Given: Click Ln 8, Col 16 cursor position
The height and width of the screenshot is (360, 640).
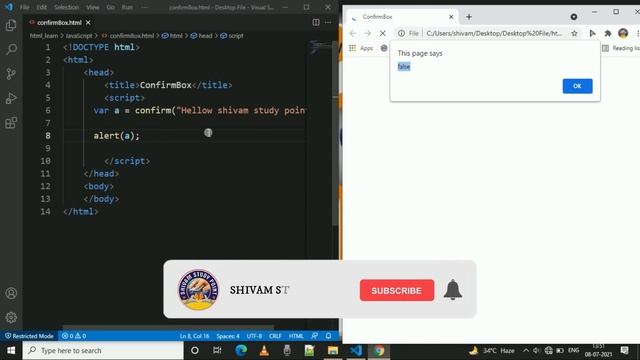Looking at the screenshot, I should [194, 336].
